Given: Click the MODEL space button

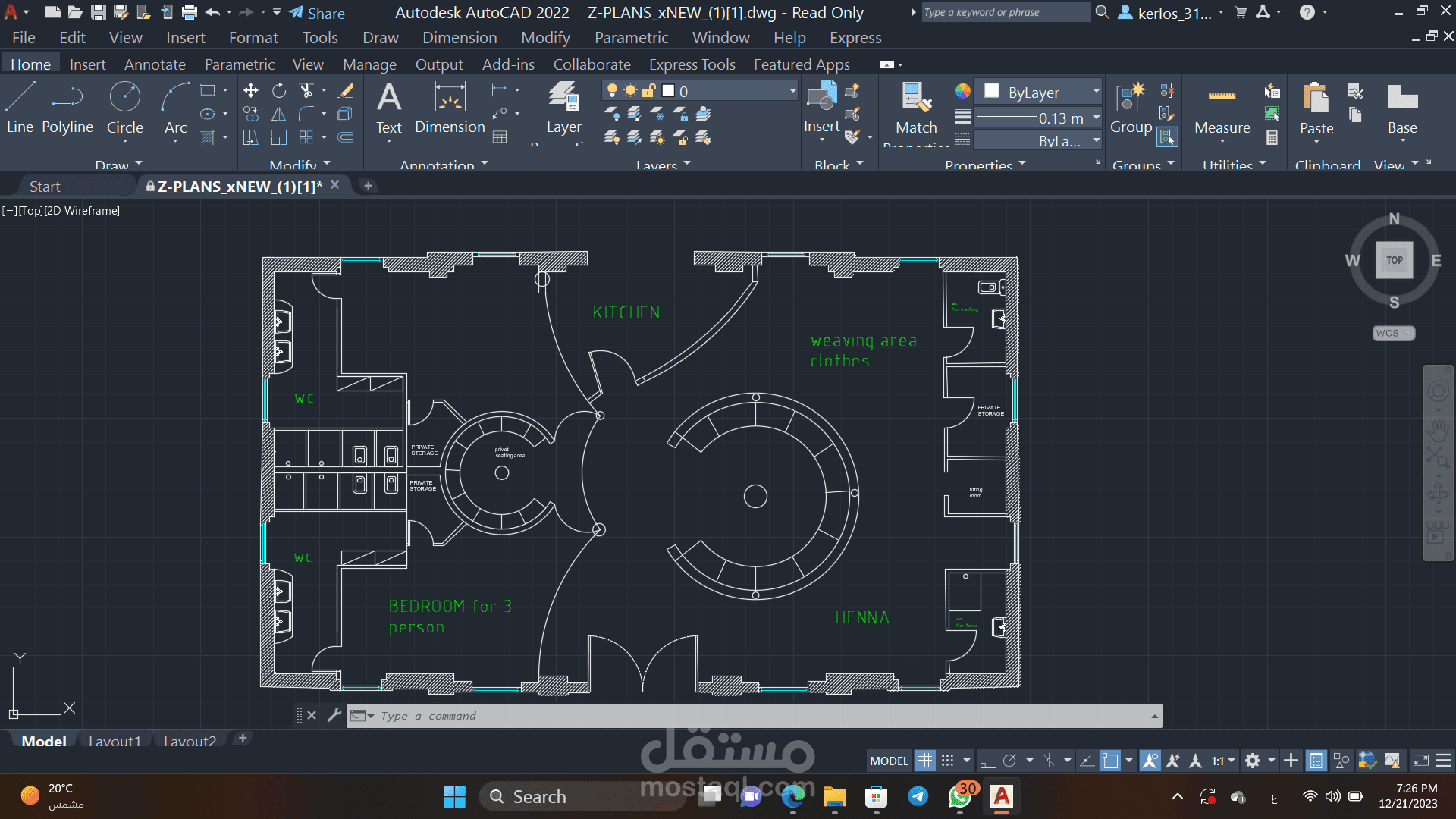Looking at the screenshot, I should (889, 761).
